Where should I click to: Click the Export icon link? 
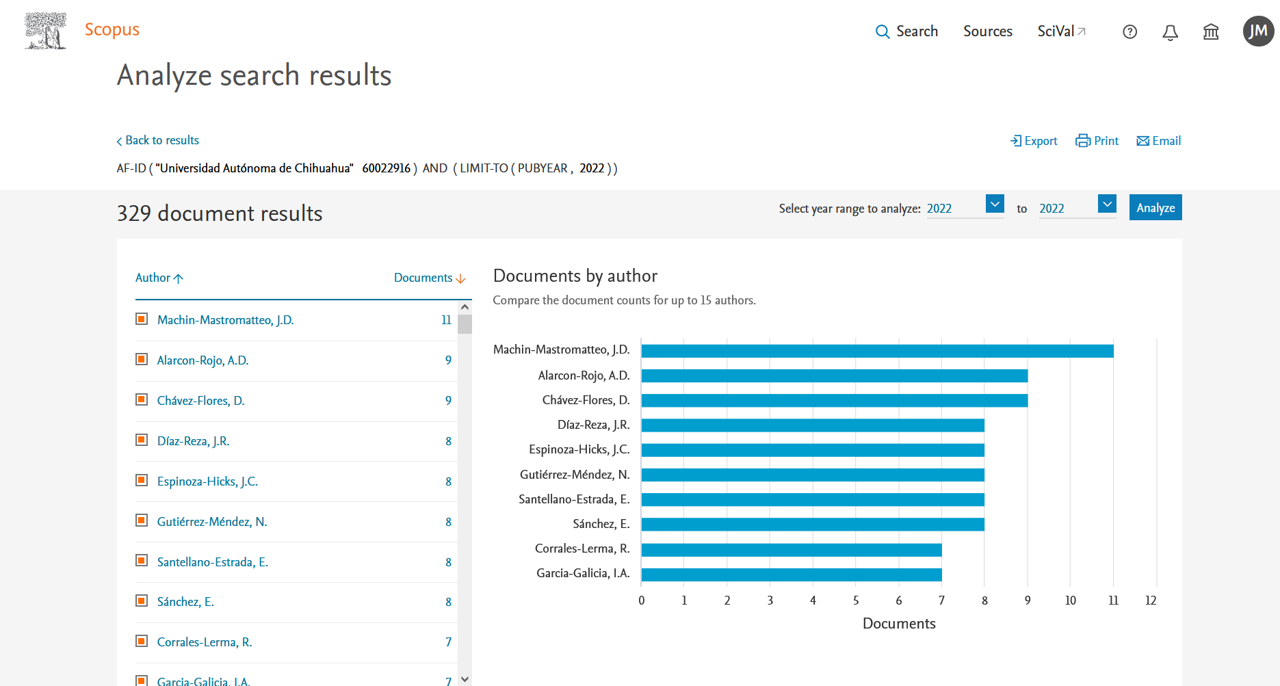1033,141
